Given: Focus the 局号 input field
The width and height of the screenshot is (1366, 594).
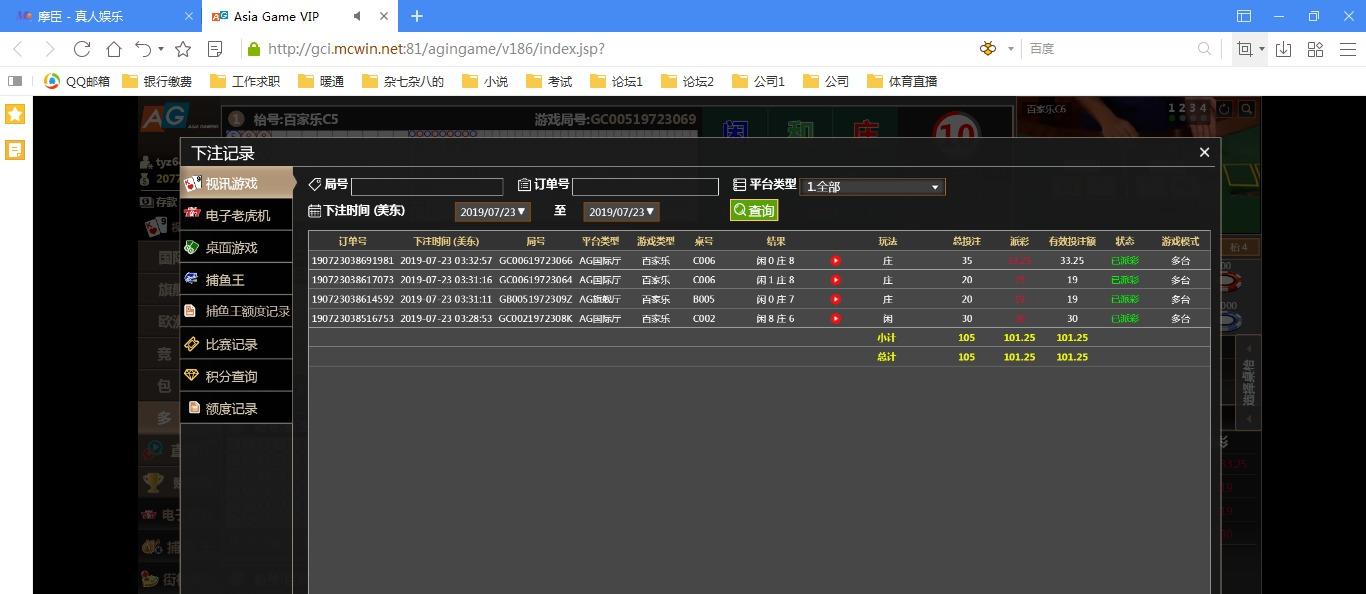Looking at the screenshot, I should pos(427,186).
